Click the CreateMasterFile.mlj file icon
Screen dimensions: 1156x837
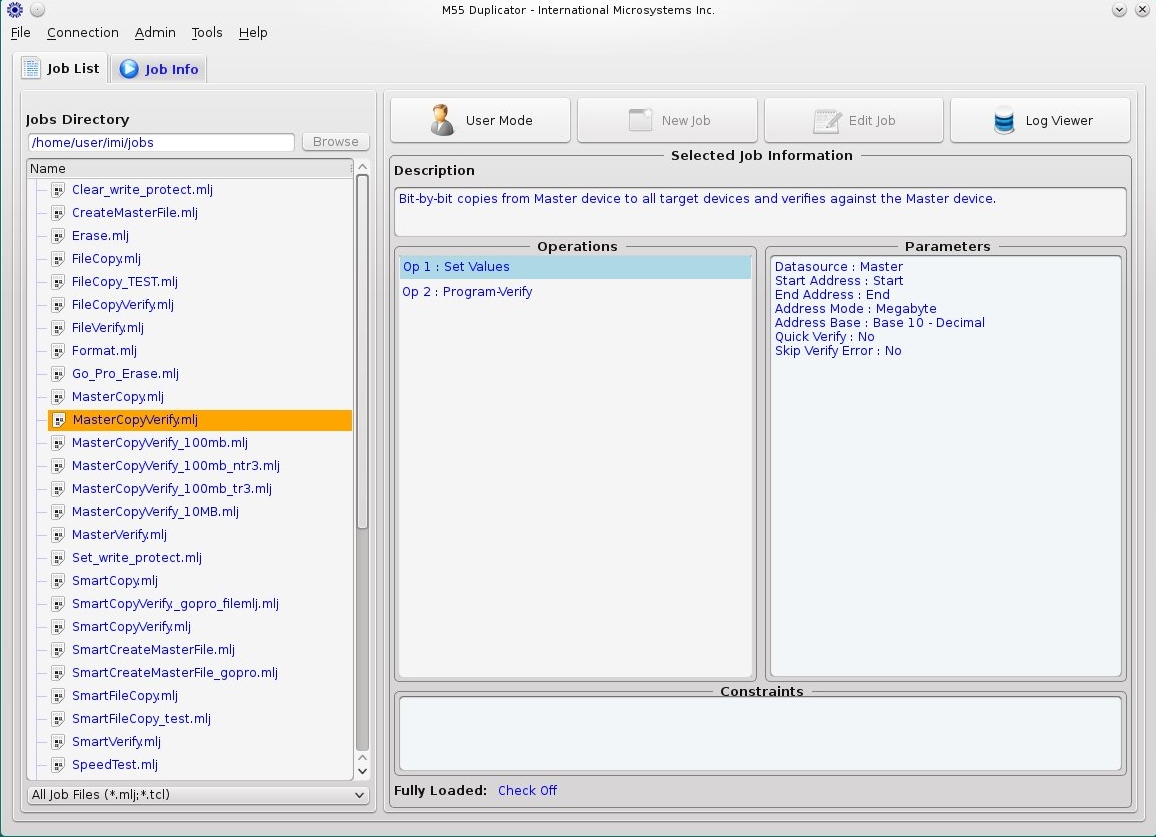pos(58,213)
